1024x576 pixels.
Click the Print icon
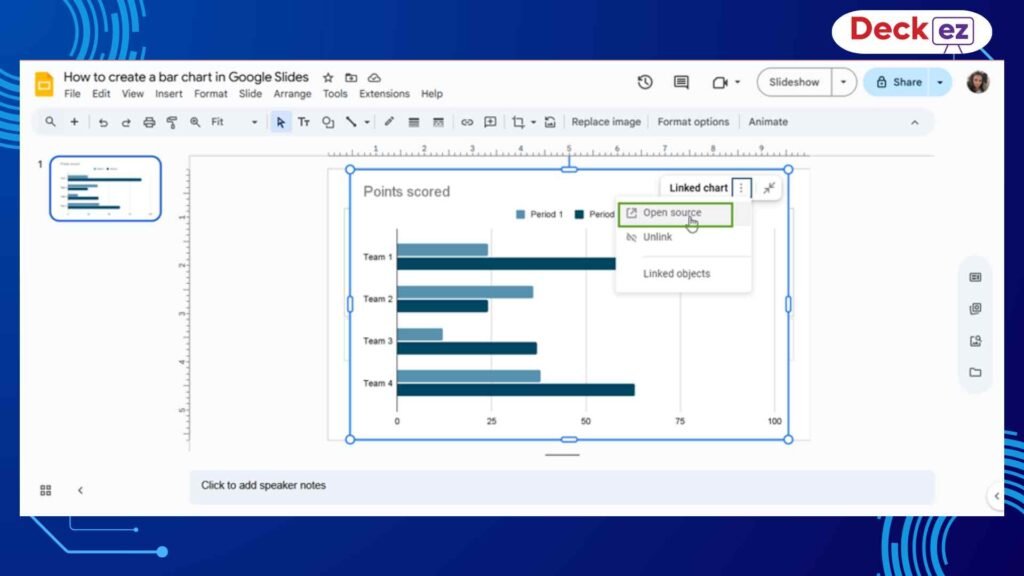149,122
